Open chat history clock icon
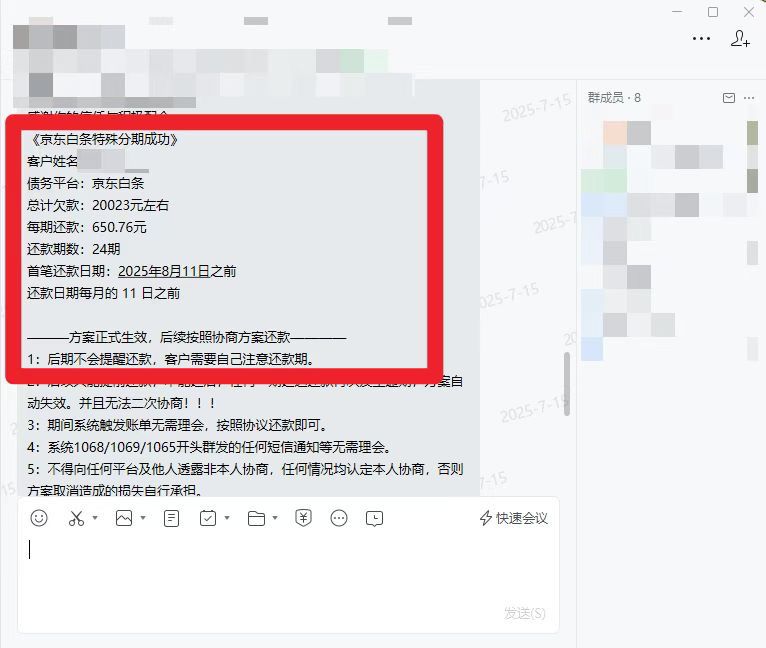Image resolution: width=766 pixels, height=648 pixels. click(374, 518)
